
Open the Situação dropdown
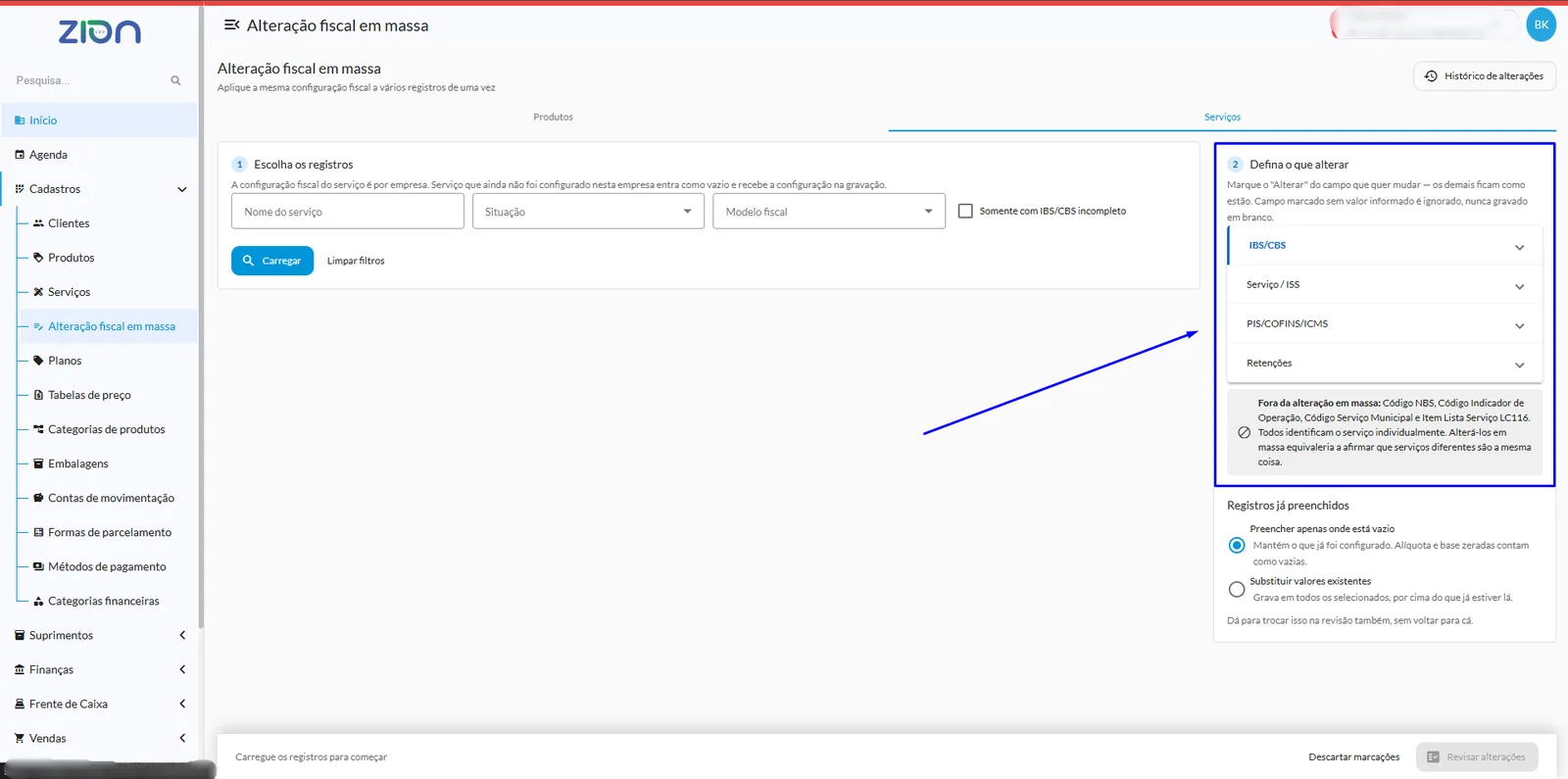click(x=588, y=211)
